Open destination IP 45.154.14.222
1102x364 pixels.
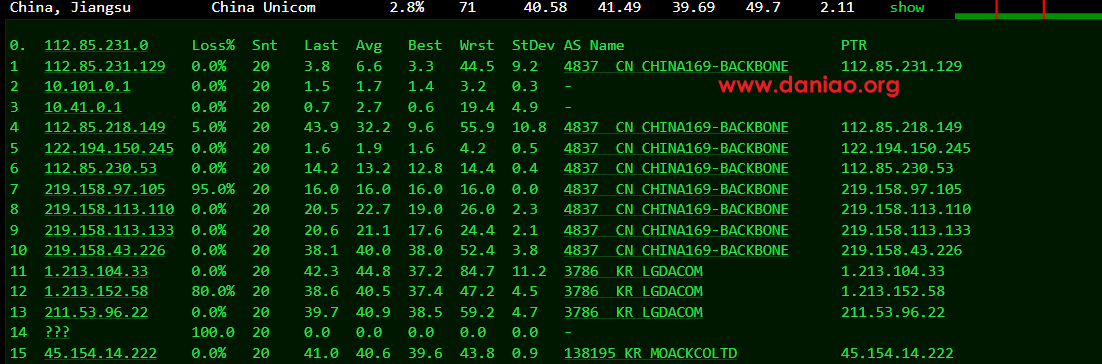point(101,353)
